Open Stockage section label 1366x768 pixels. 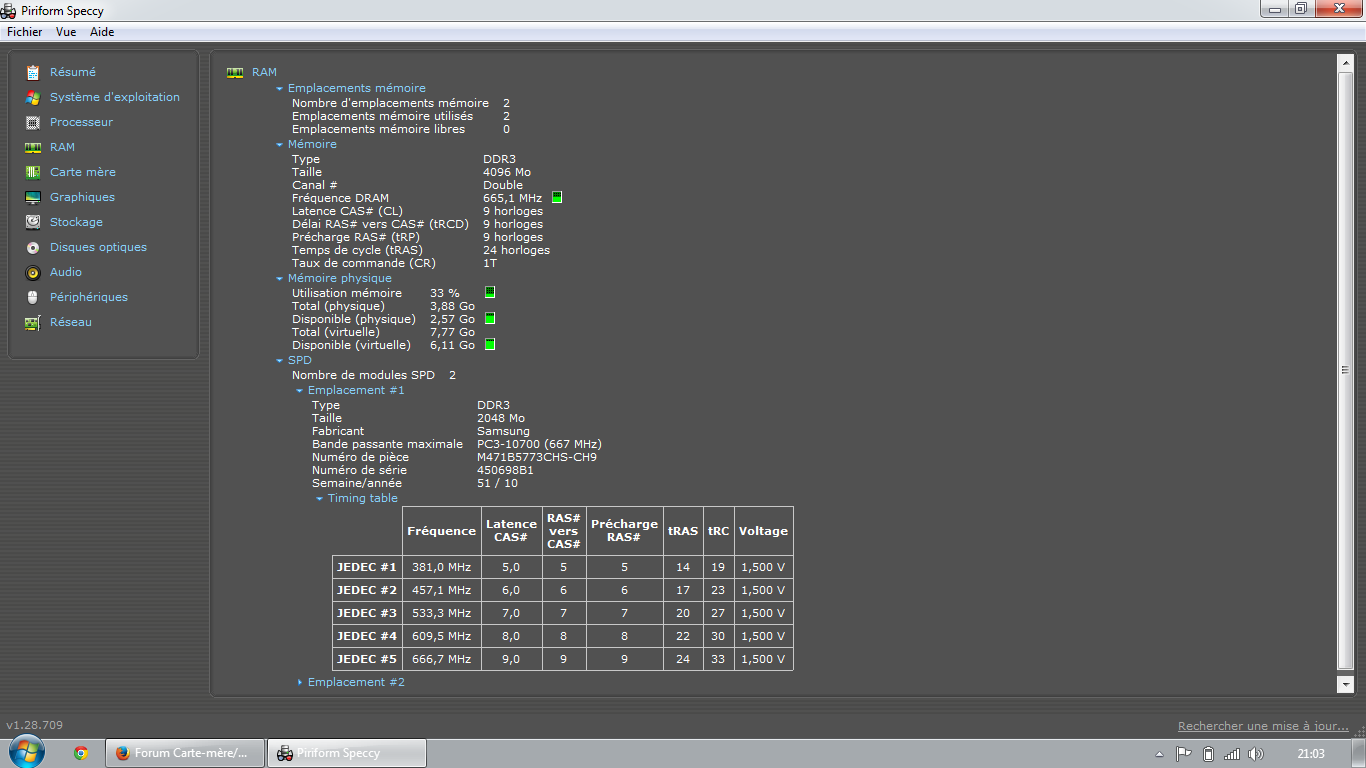pyautogui.click(x=76, y=222)
